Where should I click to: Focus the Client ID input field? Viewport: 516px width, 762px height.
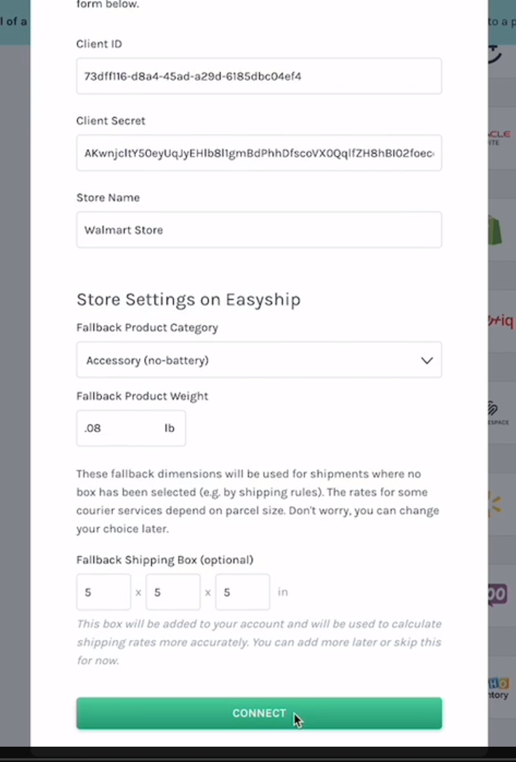(259, 76)
